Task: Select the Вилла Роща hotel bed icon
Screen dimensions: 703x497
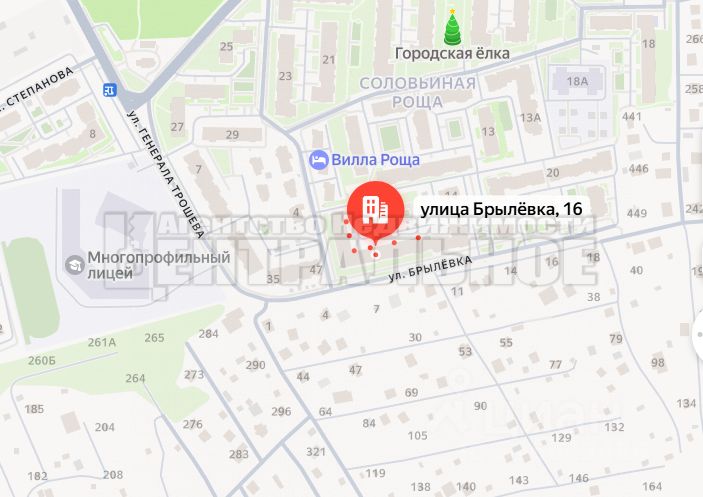Action: point(318,160)
